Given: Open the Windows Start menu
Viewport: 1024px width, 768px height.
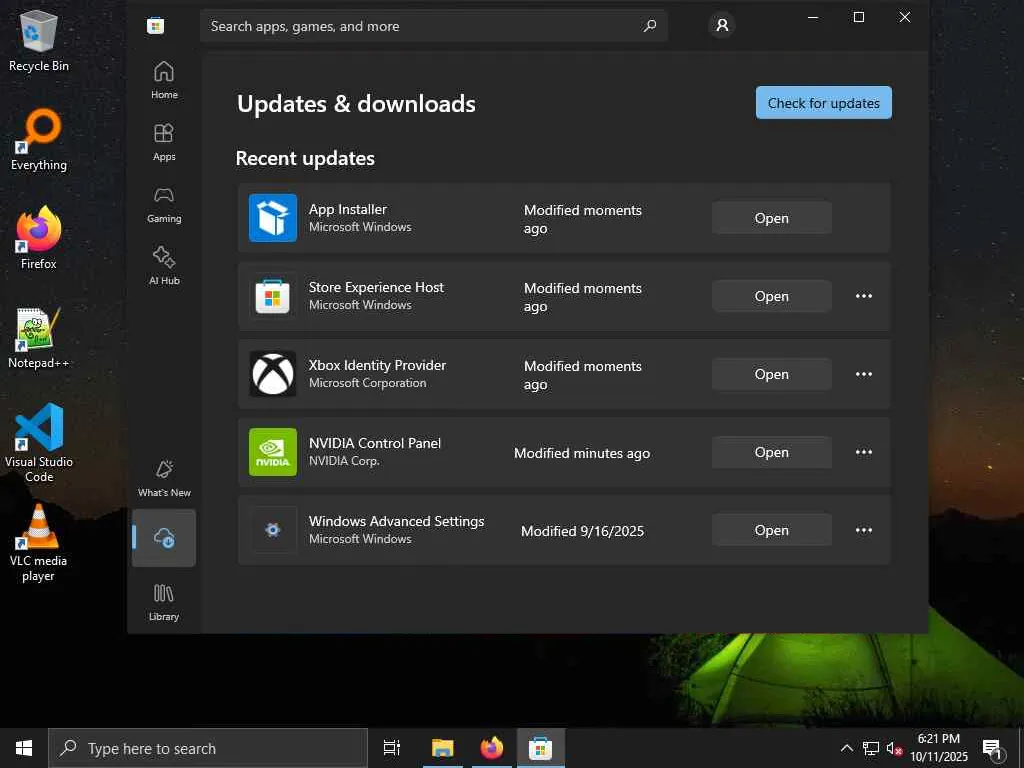Looking at the screenshot, I should [x=24, y=748].
